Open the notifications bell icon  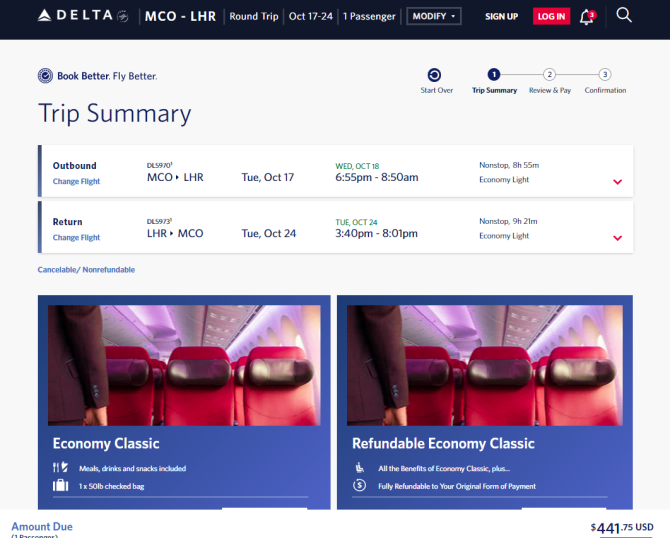587,17
